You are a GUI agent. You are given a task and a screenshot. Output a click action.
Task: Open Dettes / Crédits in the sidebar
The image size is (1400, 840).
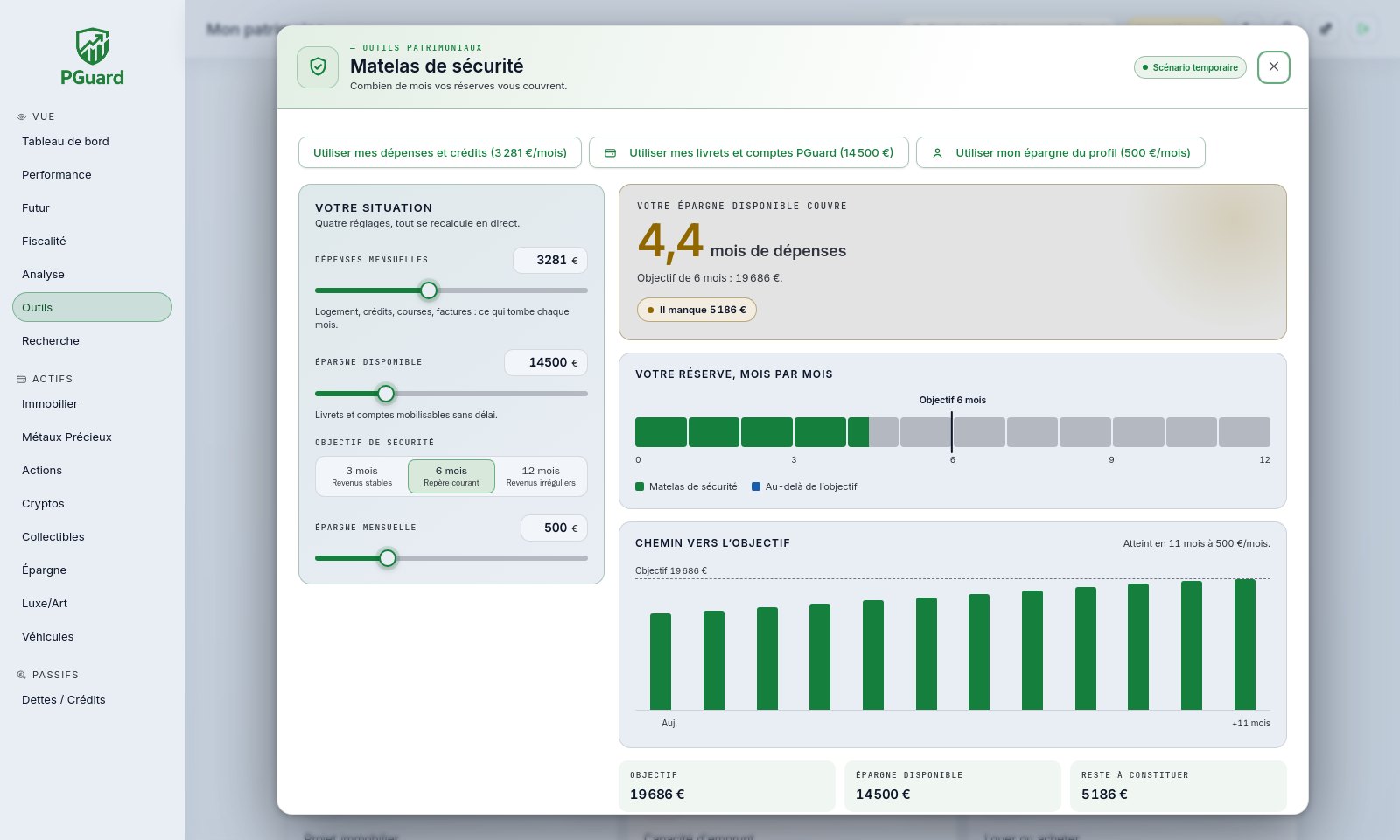click(92, 700)
